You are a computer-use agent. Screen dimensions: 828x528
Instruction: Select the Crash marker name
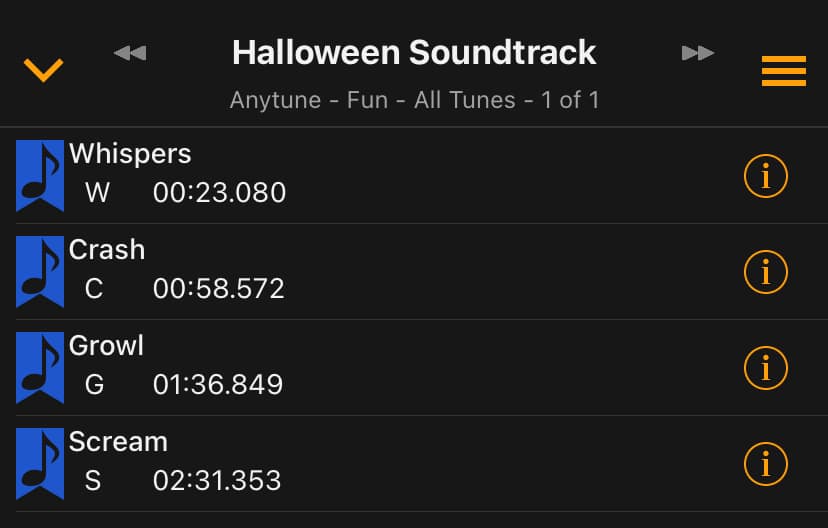(107, 250)
